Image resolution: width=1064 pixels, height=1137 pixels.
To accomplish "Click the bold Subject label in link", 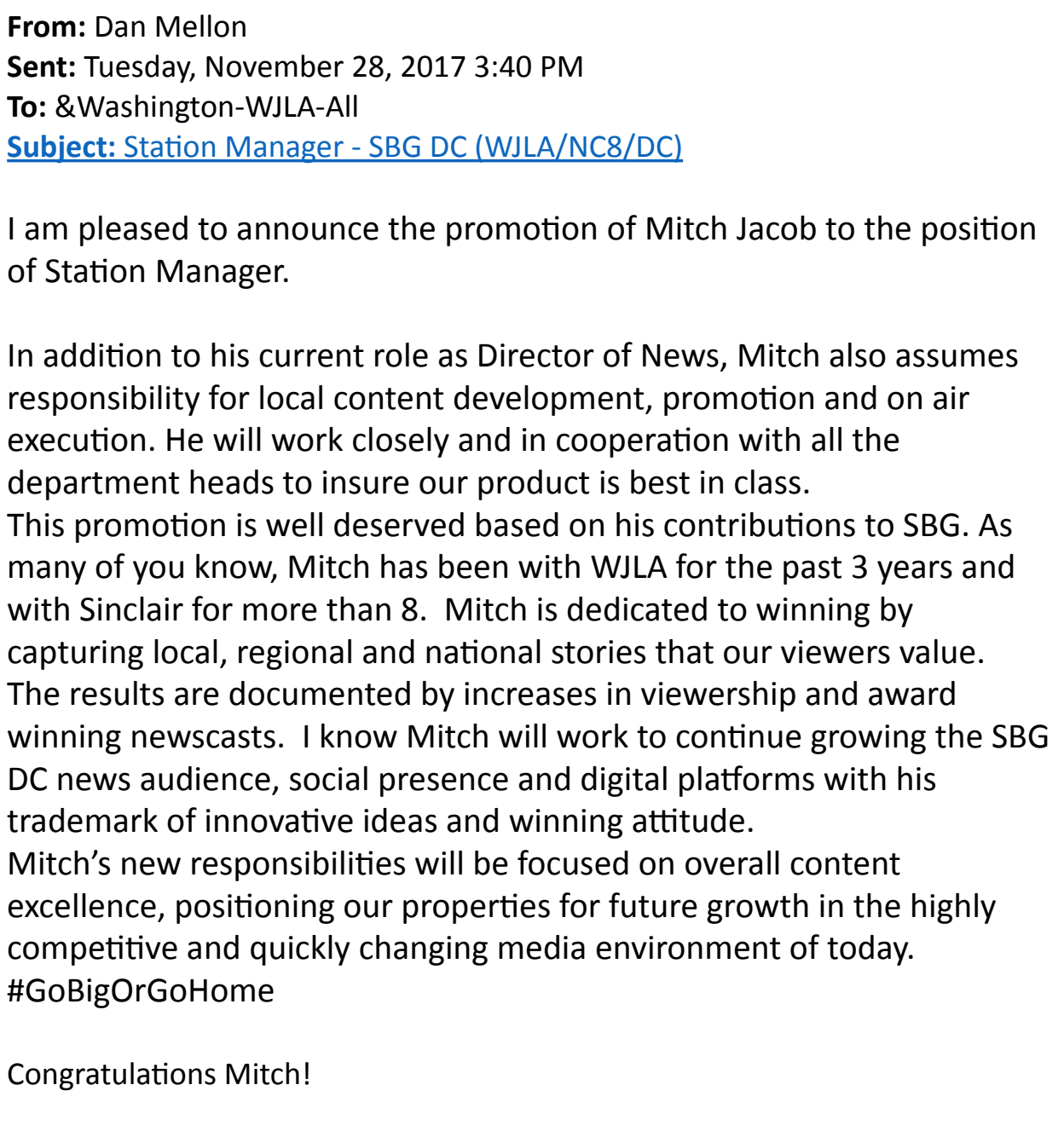I will [x=61, y=147].
